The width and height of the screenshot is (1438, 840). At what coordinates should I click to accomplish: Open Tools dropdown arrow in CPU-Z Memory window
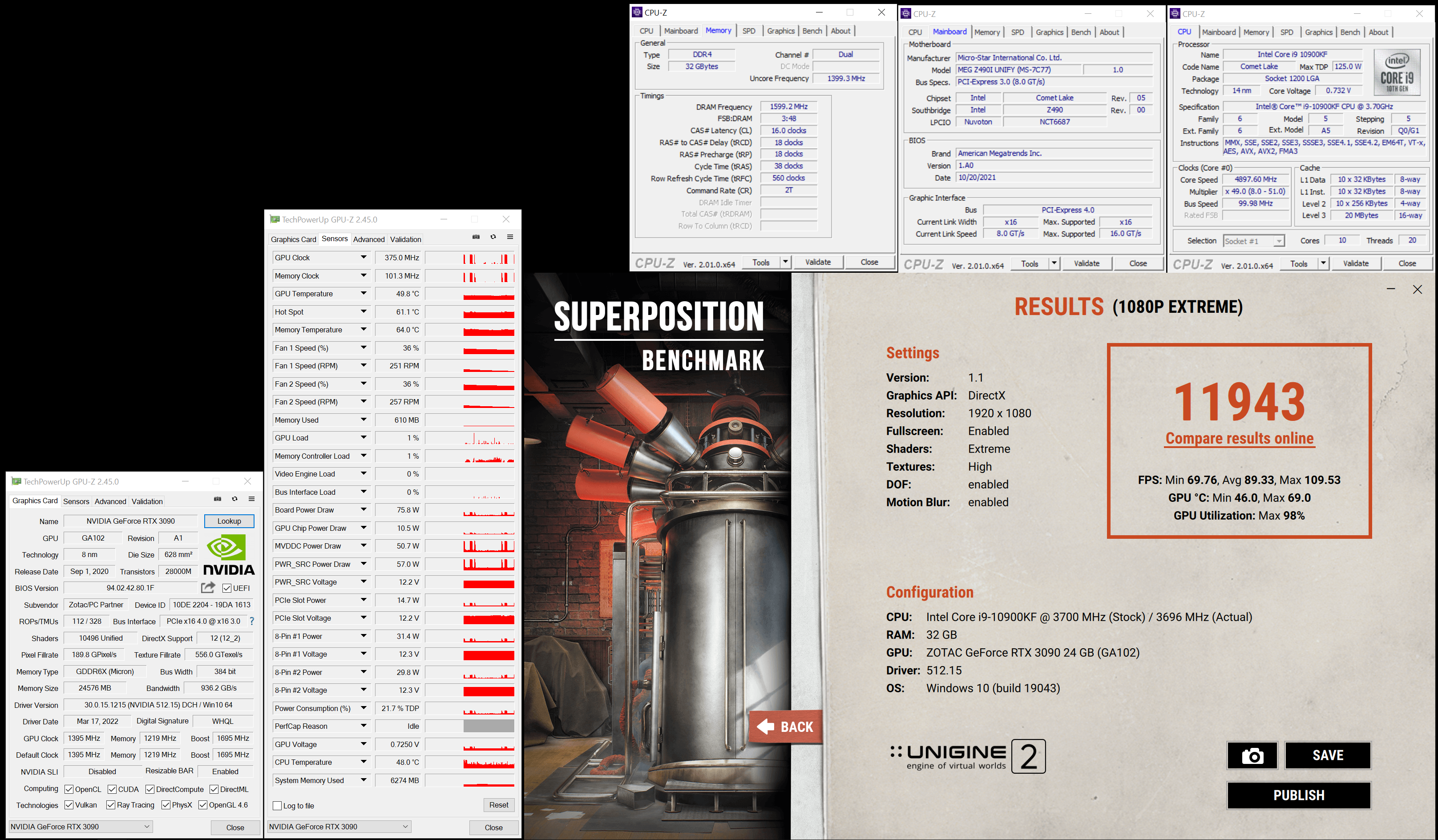tap(786, 262)
